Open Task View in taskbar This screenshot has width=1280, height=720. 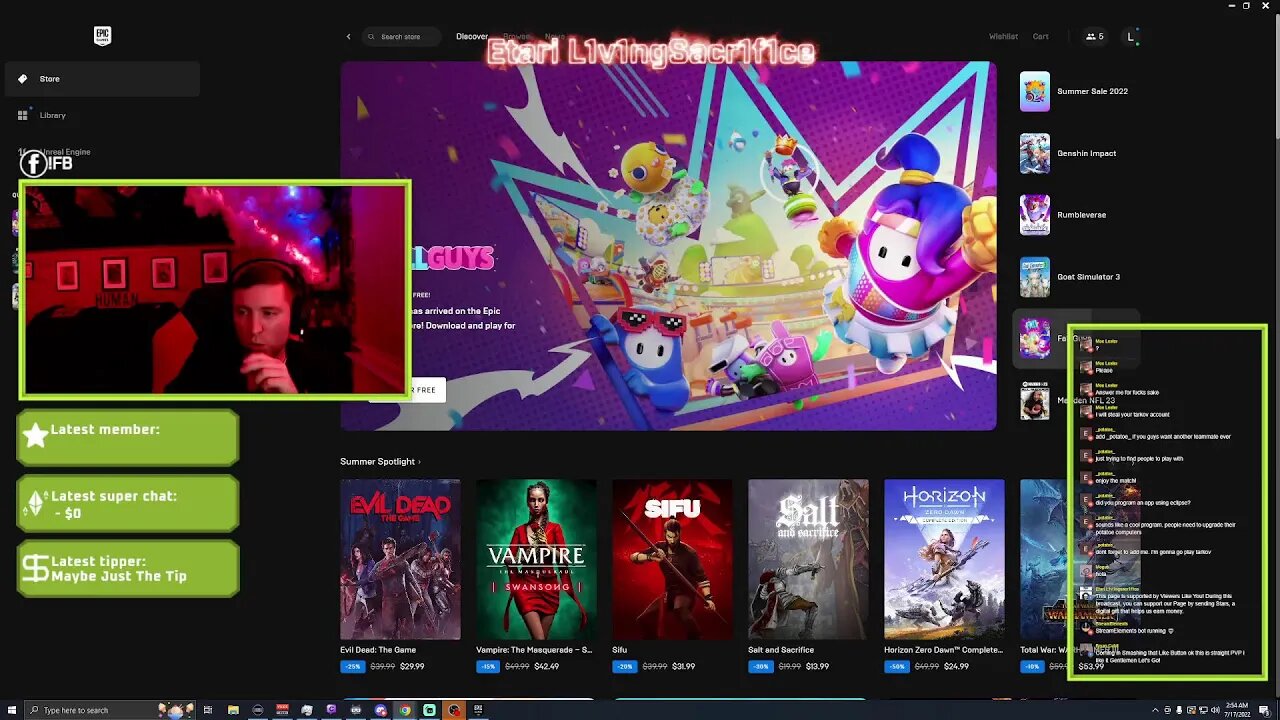(x=209, y=710)
